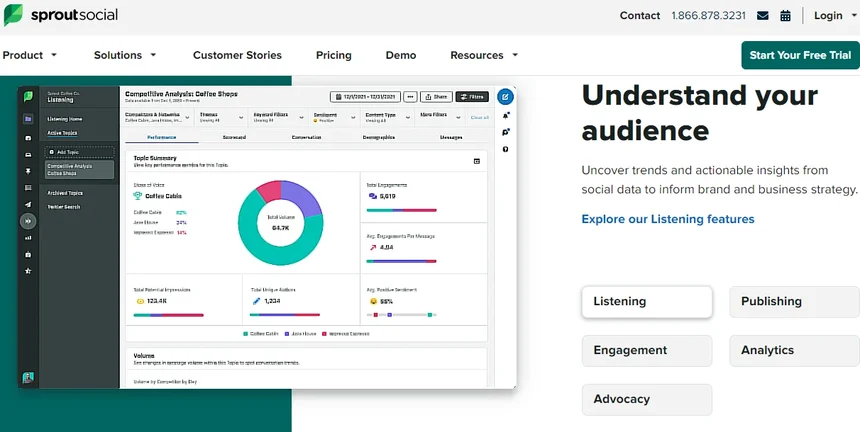Viewport: 860px width, 432px height.
Task: Open Customer Stories in navigation
Action: pos(237,55)
